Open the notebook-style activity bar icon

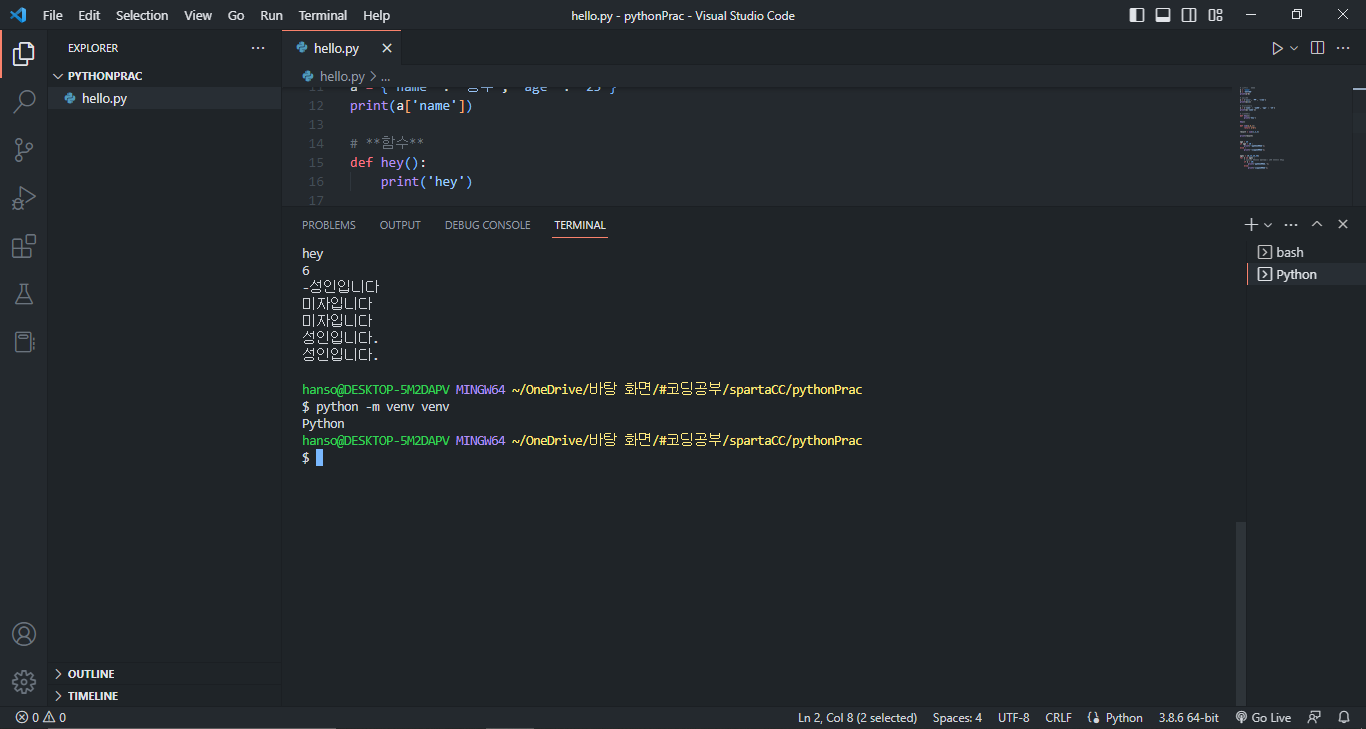click(23, 342)
